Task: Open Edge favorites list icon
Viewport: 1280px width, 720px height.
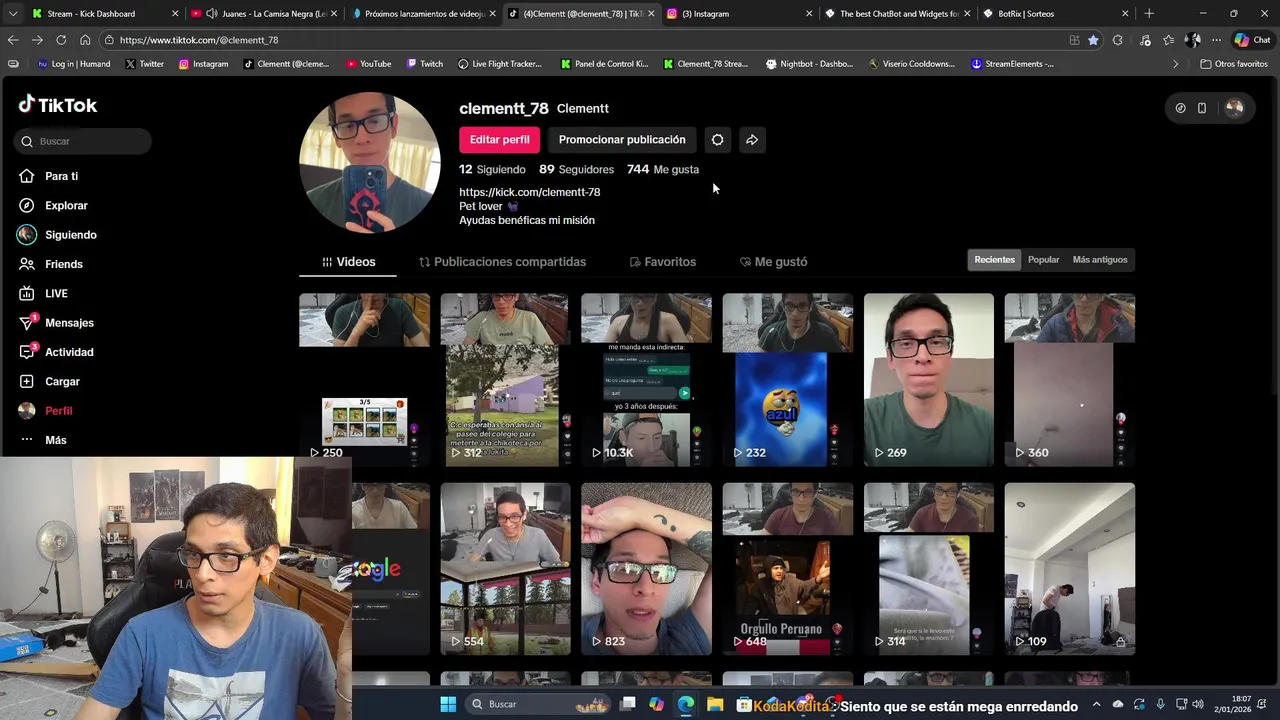Action: [x=1168, y=40]
